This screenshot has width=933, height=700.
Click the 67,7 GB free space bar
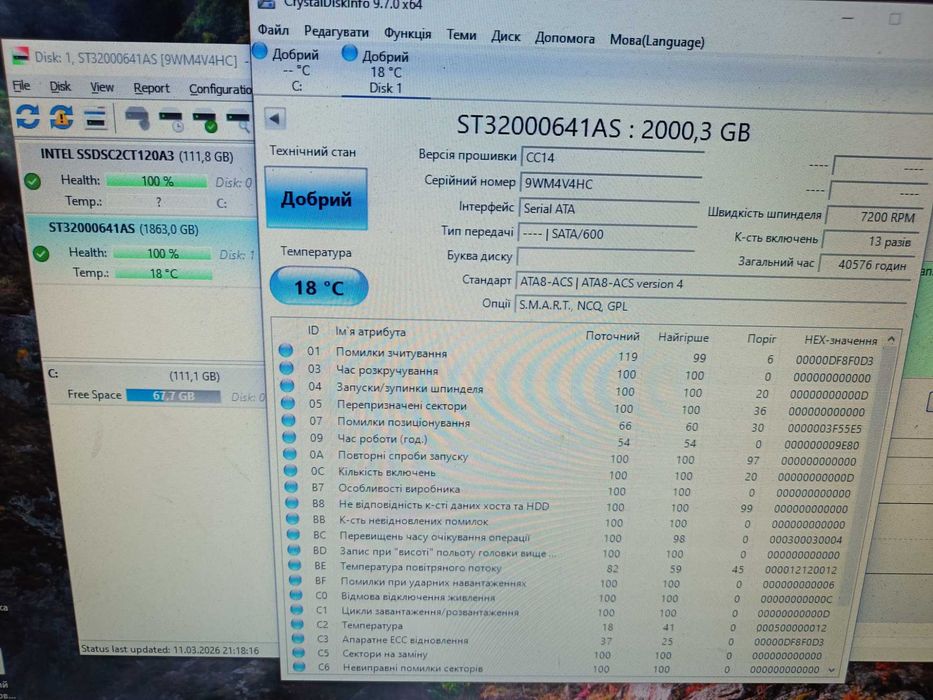pyautogui.click(x=173, y=396)
